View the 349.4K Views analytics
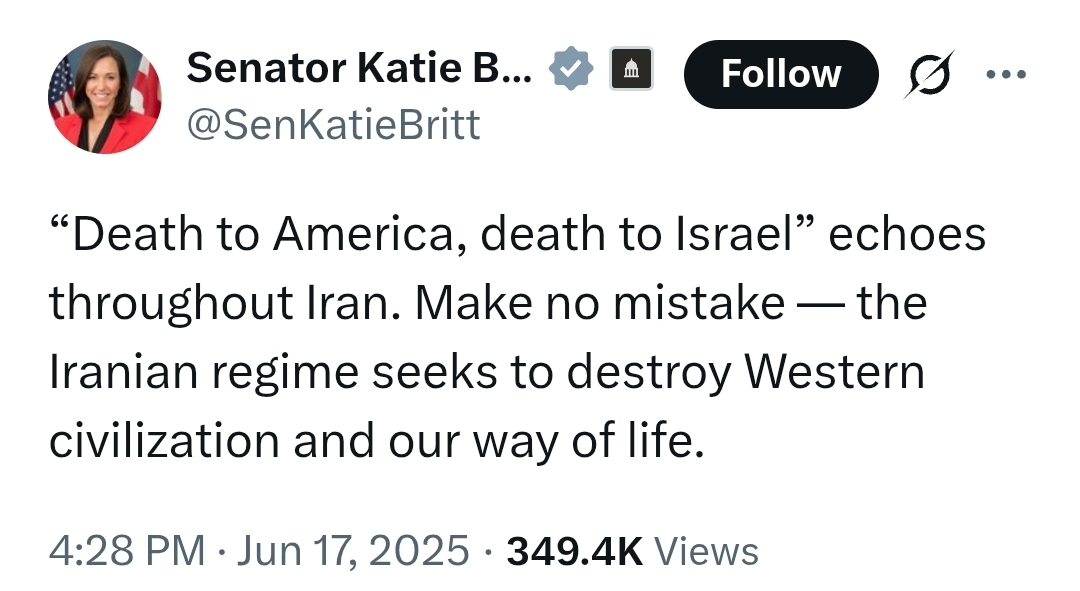The width and height of the screenshot is (1080, 591). tap(632, 551)
